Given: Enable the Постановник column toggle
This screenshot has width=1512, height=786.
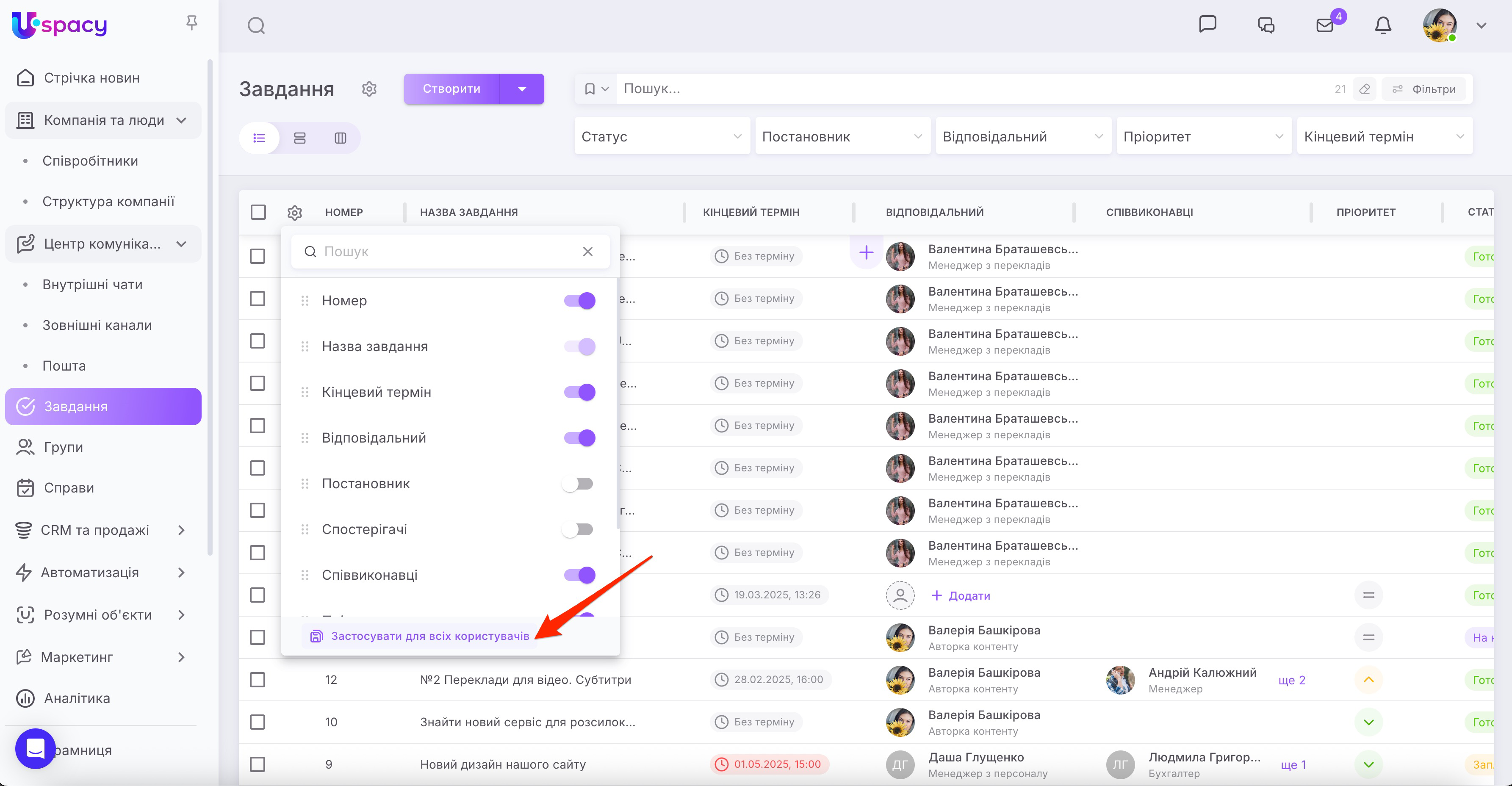Looking at the screenshot, I should [578, 484].
